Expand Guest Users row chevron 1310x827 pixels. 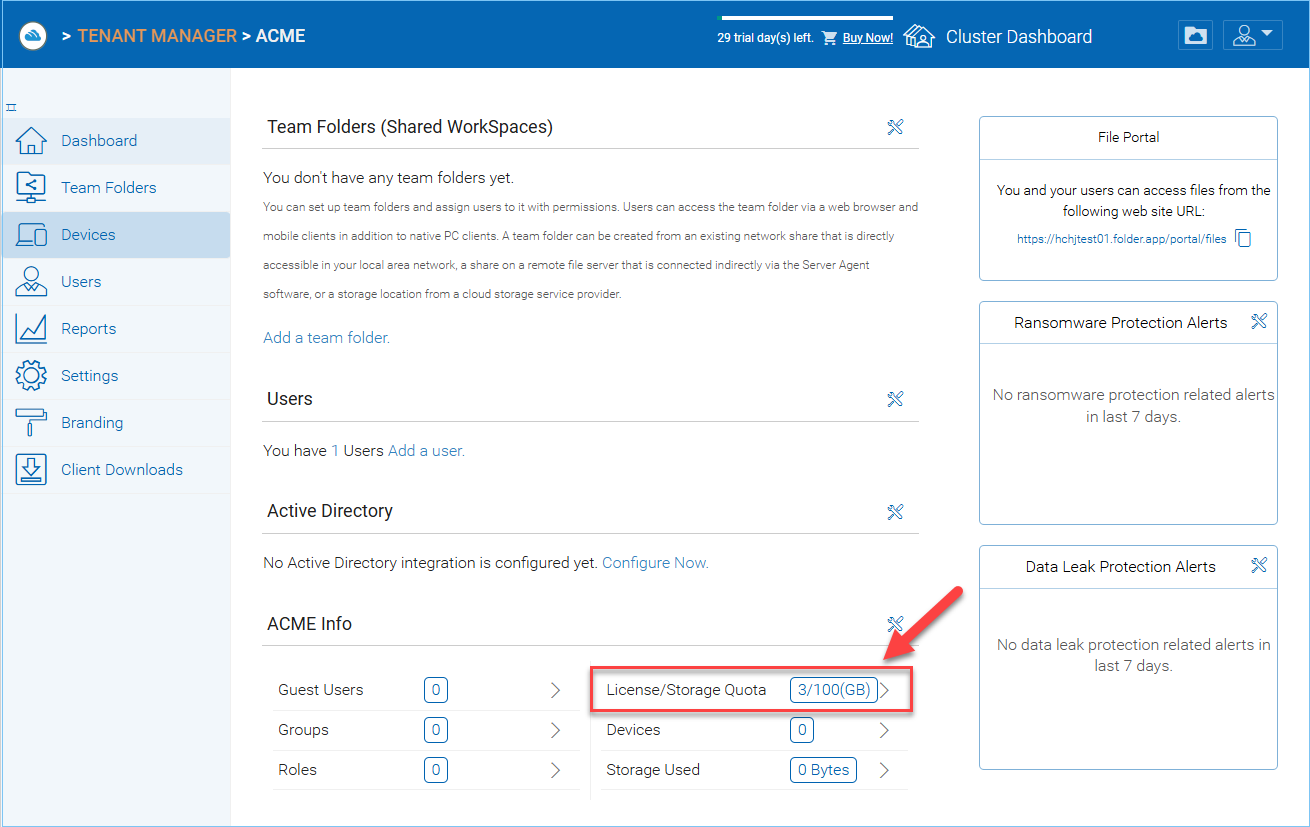[556, 690]
